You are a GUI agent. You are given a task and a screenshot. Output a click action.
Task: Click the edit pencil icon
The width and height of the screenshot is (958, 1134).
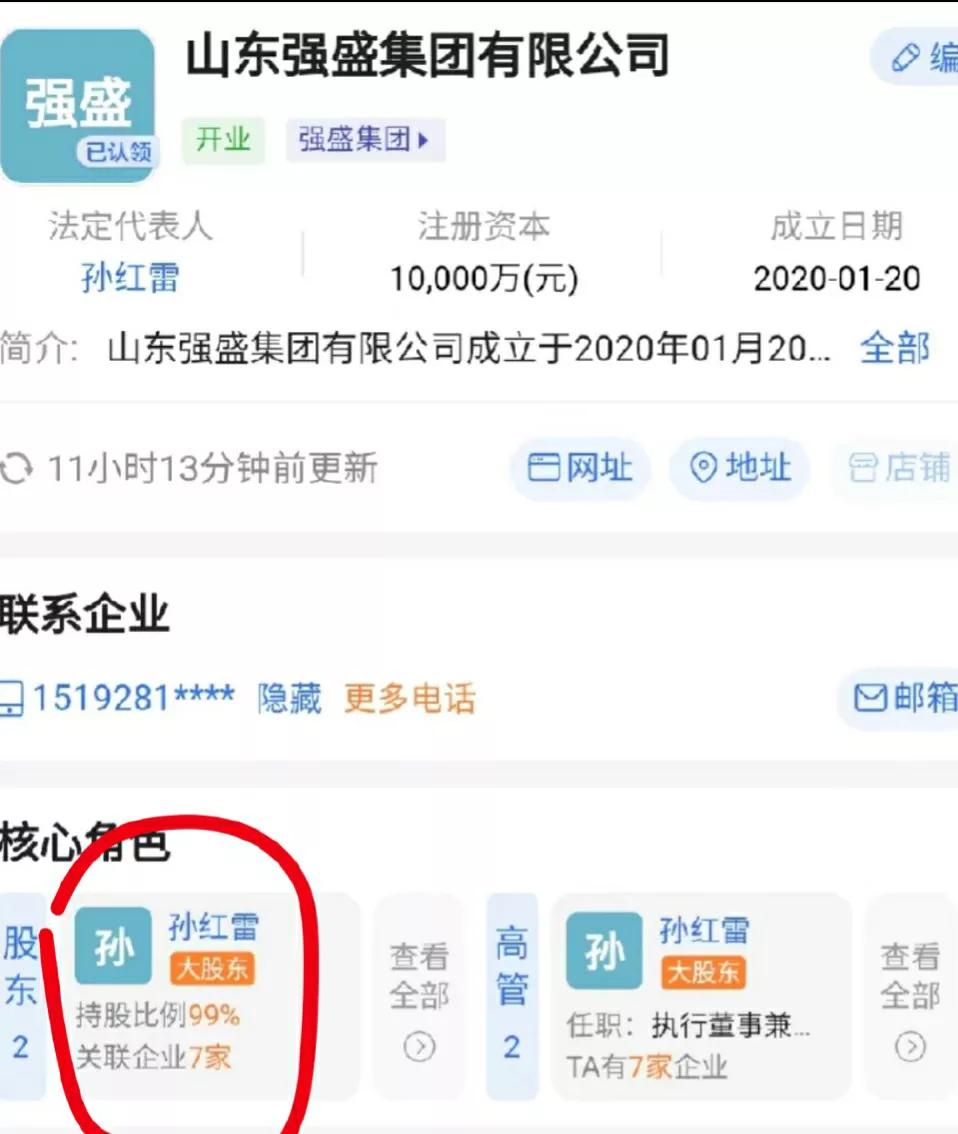904,58
